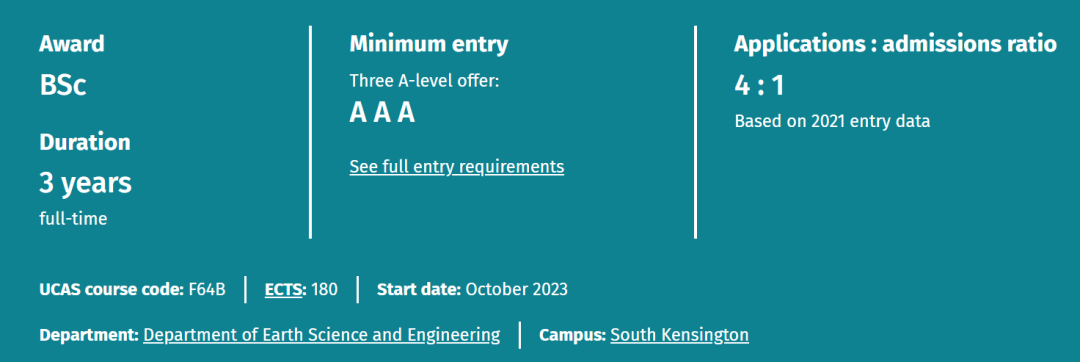Click the Minimum entry heading
Image resolution: width=1080 pixels, height=362 pixels.
click(428, 44)
